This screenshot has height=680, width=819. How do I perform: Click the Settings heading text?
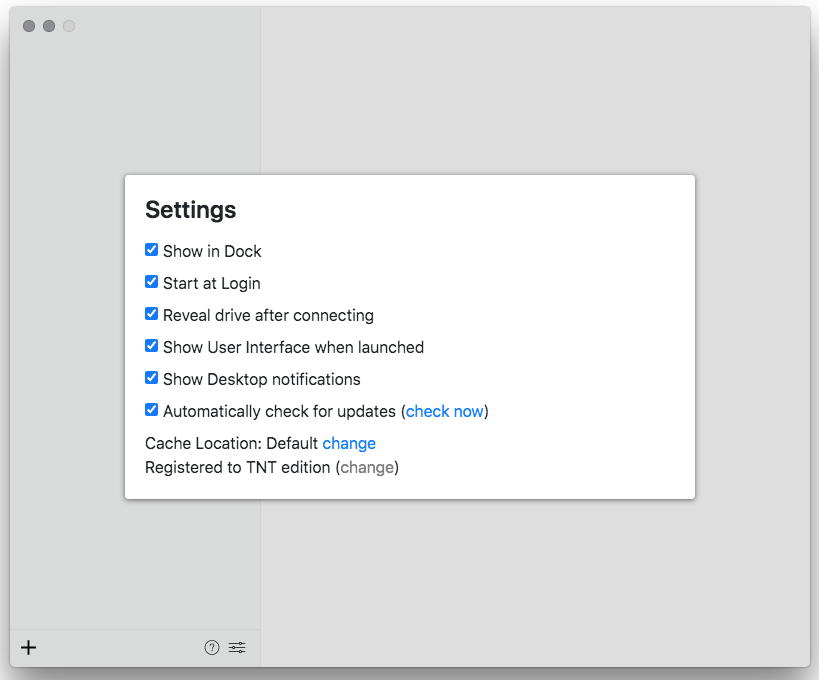(x=191, y=210)
